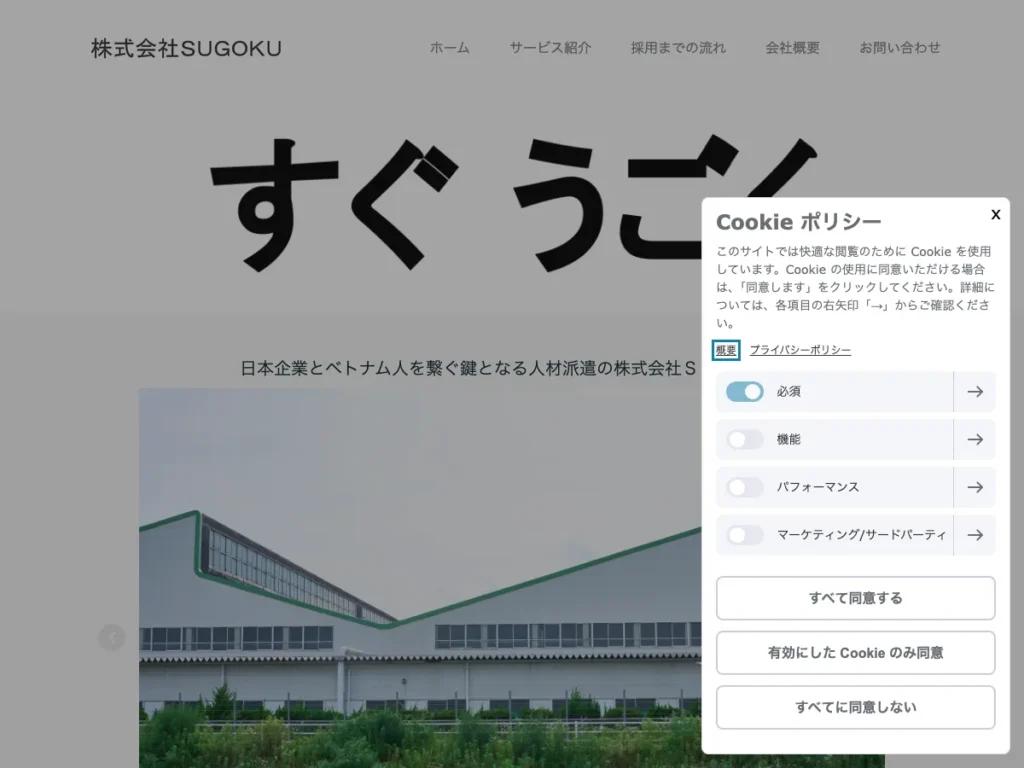Open 会社概要 in the navigation
This screenshot has width=1024, height=768.
point(792,48)
